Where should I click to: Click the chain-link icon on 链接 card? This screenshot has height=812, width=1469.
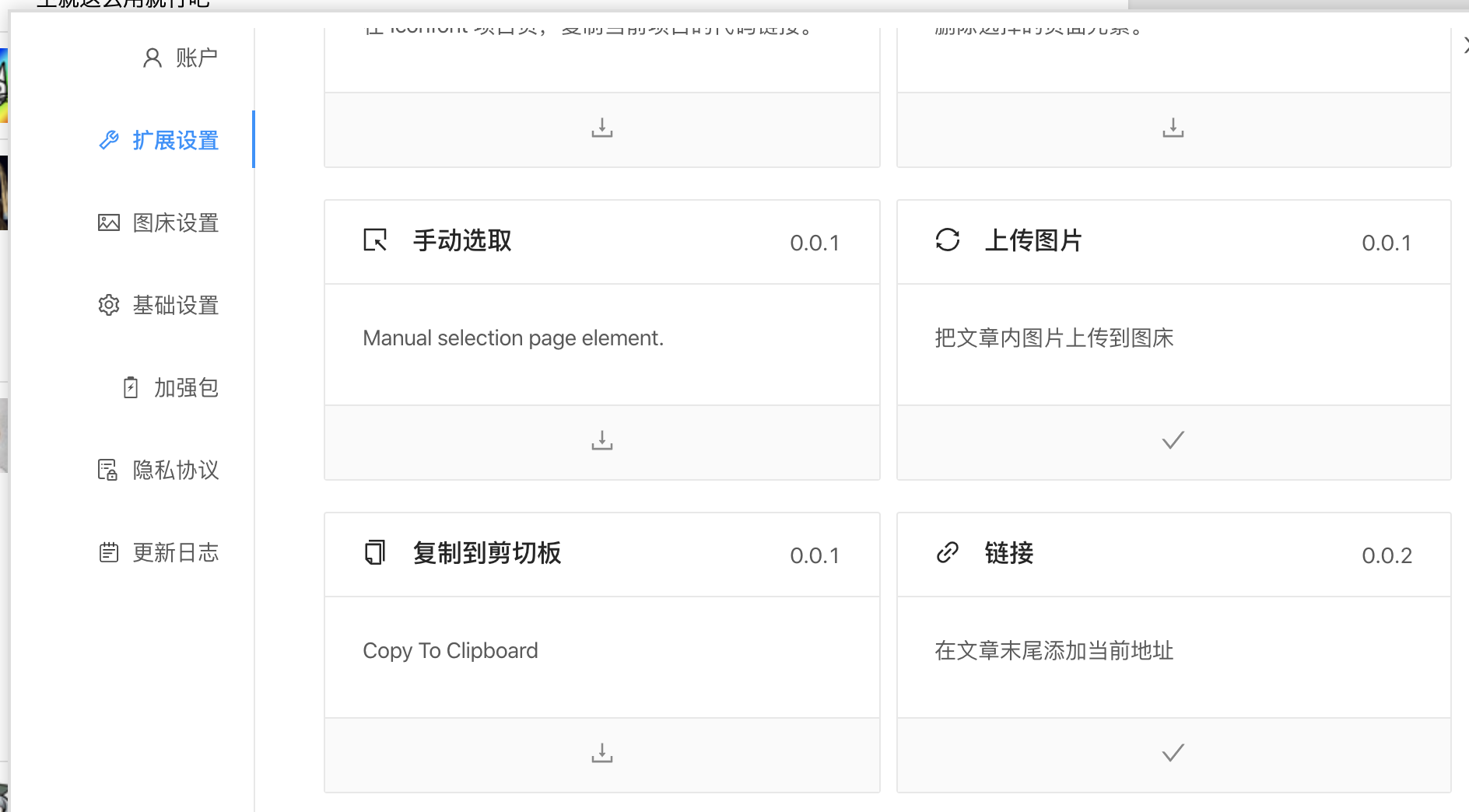947,553
